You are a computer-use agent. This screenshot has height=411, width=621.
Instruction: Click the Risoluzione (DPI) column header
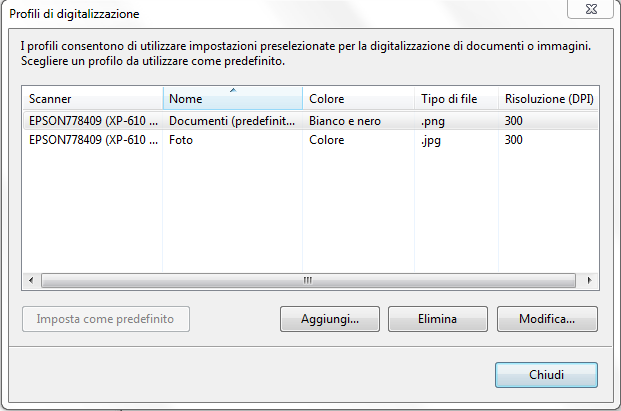(x=548, y=98)
